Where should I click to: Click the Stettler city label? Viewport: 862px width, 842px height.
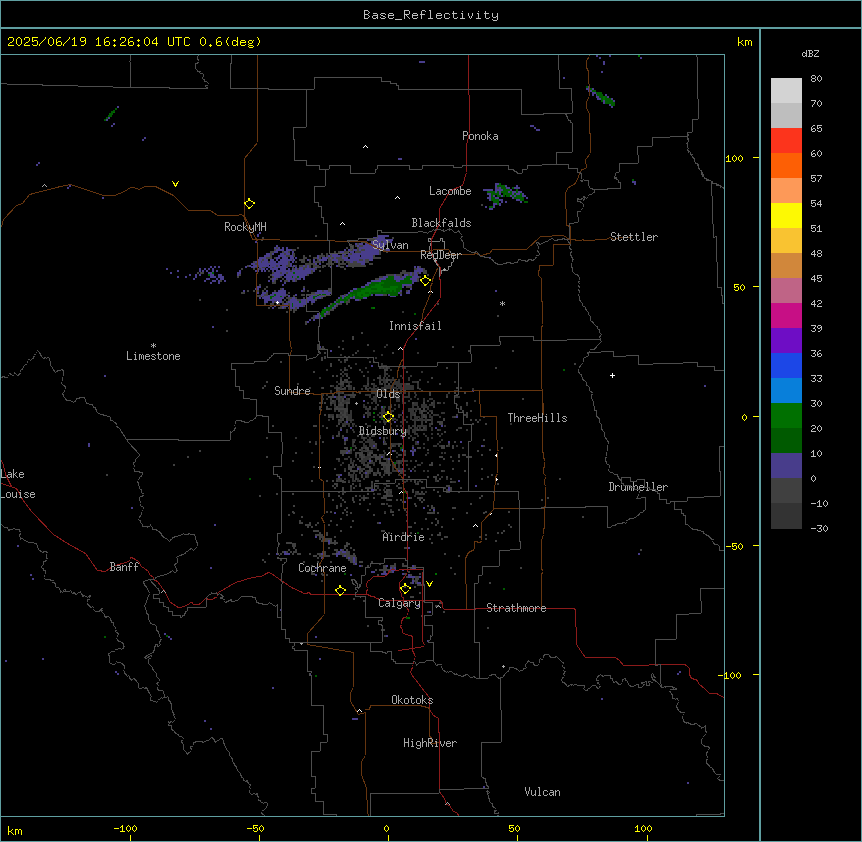pos(634,237)
